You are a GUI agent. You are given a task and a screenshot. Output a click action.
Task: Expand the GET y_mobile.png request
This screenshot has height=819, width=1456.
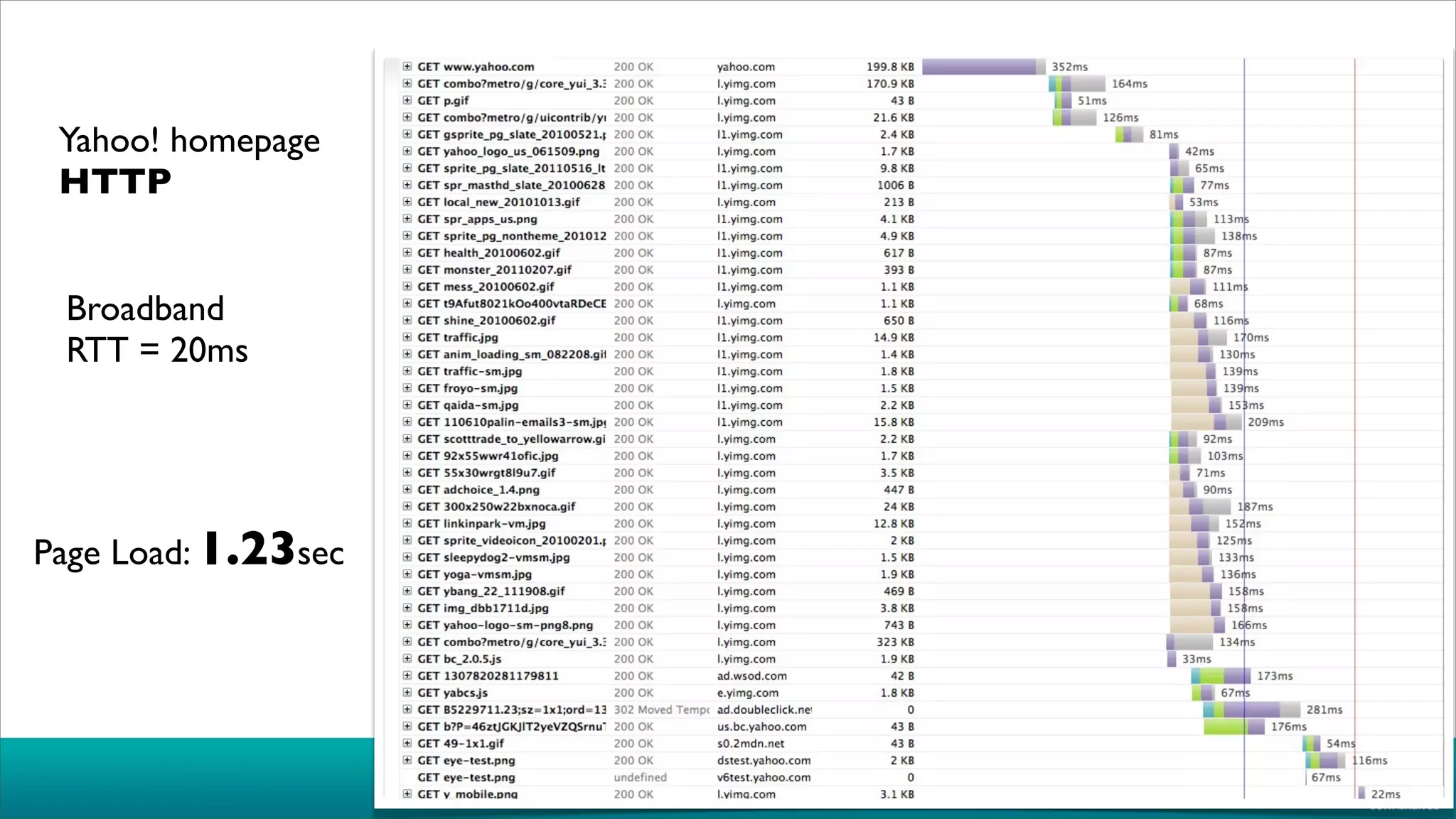click(407, 794)
